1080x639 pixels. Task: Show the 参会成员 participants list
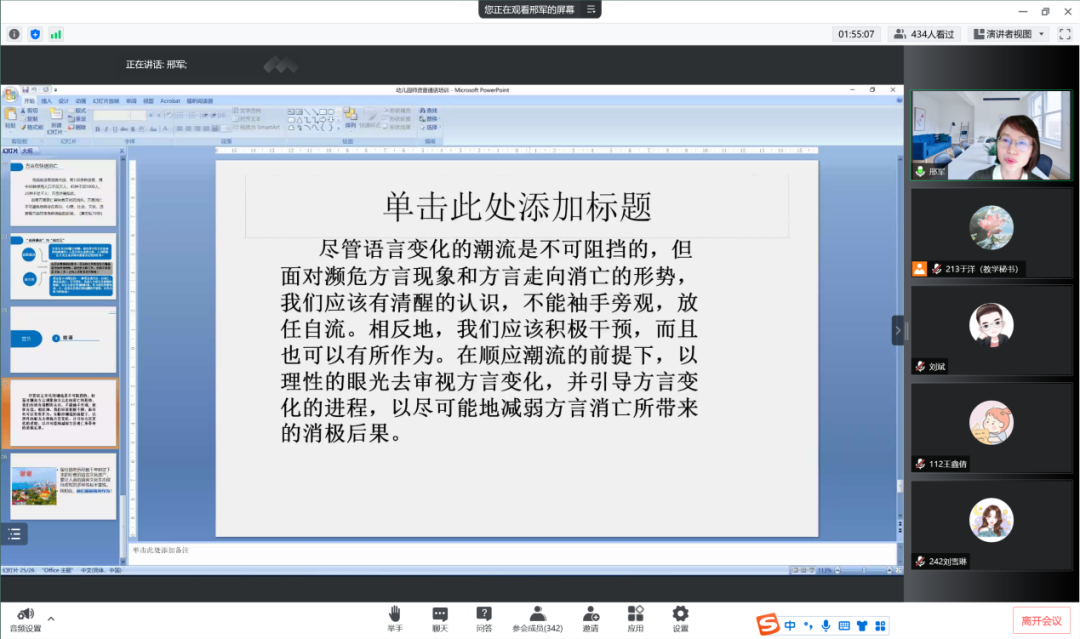tap(537, 613)
